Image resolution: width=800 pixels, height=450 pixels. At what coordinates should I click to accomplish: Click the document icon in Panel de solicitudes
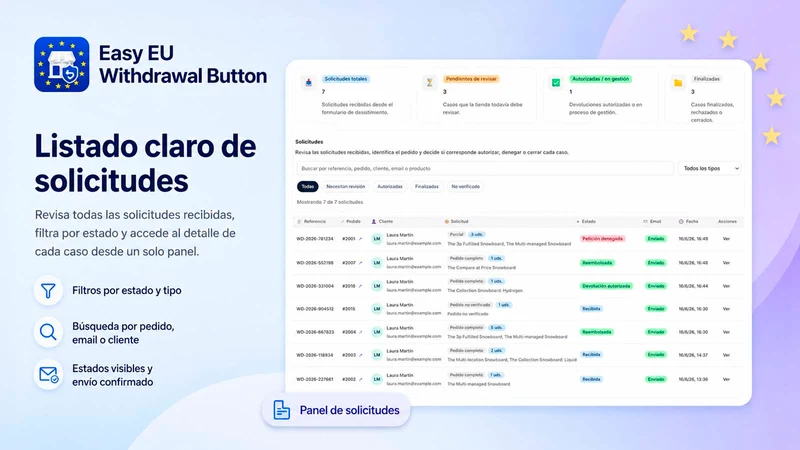pos(281,410)
